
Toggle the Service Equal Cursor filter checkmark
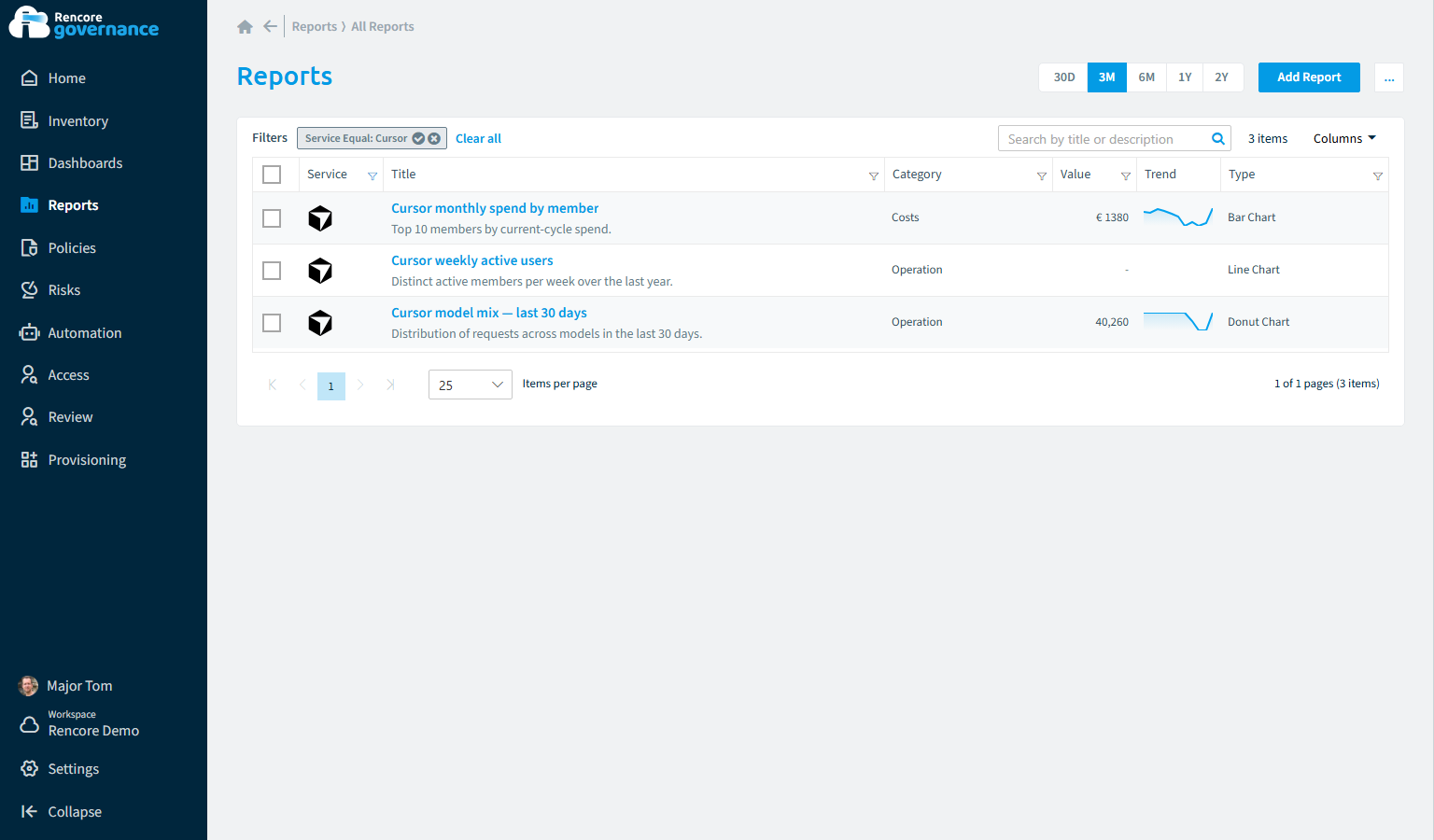(x=418, y=138)
